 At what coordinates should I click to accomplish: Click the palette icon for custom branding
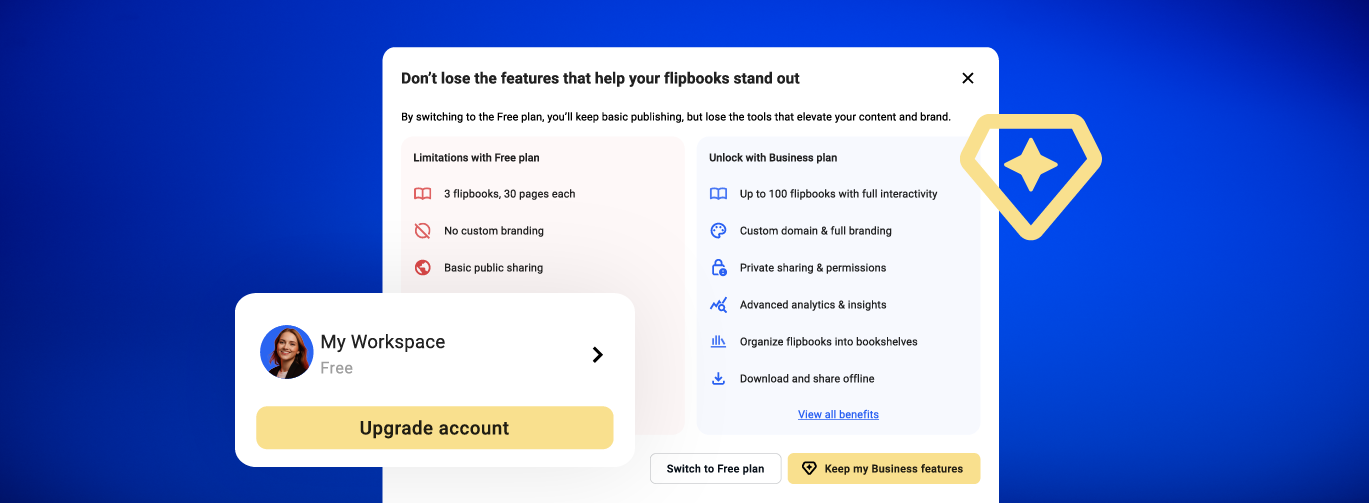[718, 231]
